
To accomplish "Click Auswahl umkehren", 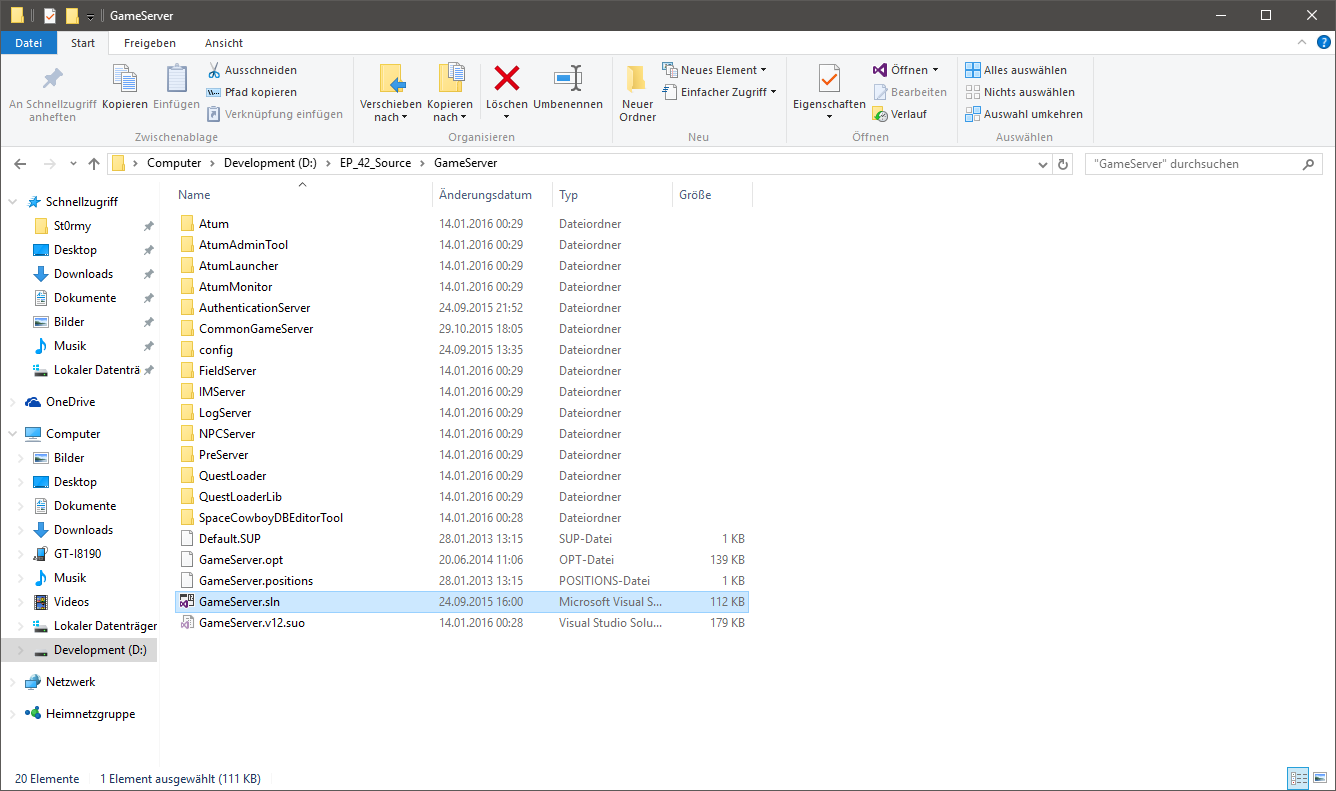I will pyautogui.click(x=1024, y=114).
